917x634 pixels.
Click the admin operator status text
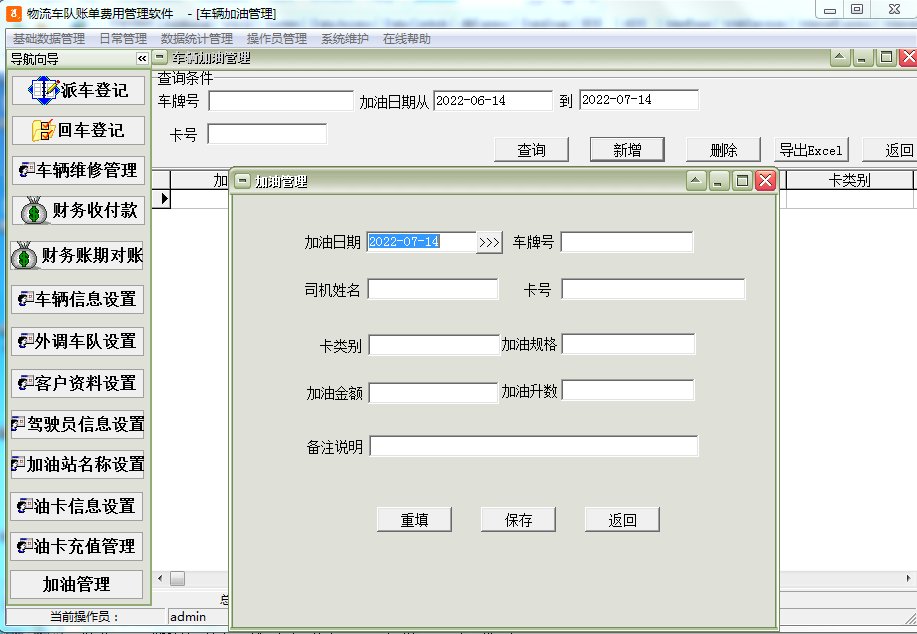click(188, 616)
